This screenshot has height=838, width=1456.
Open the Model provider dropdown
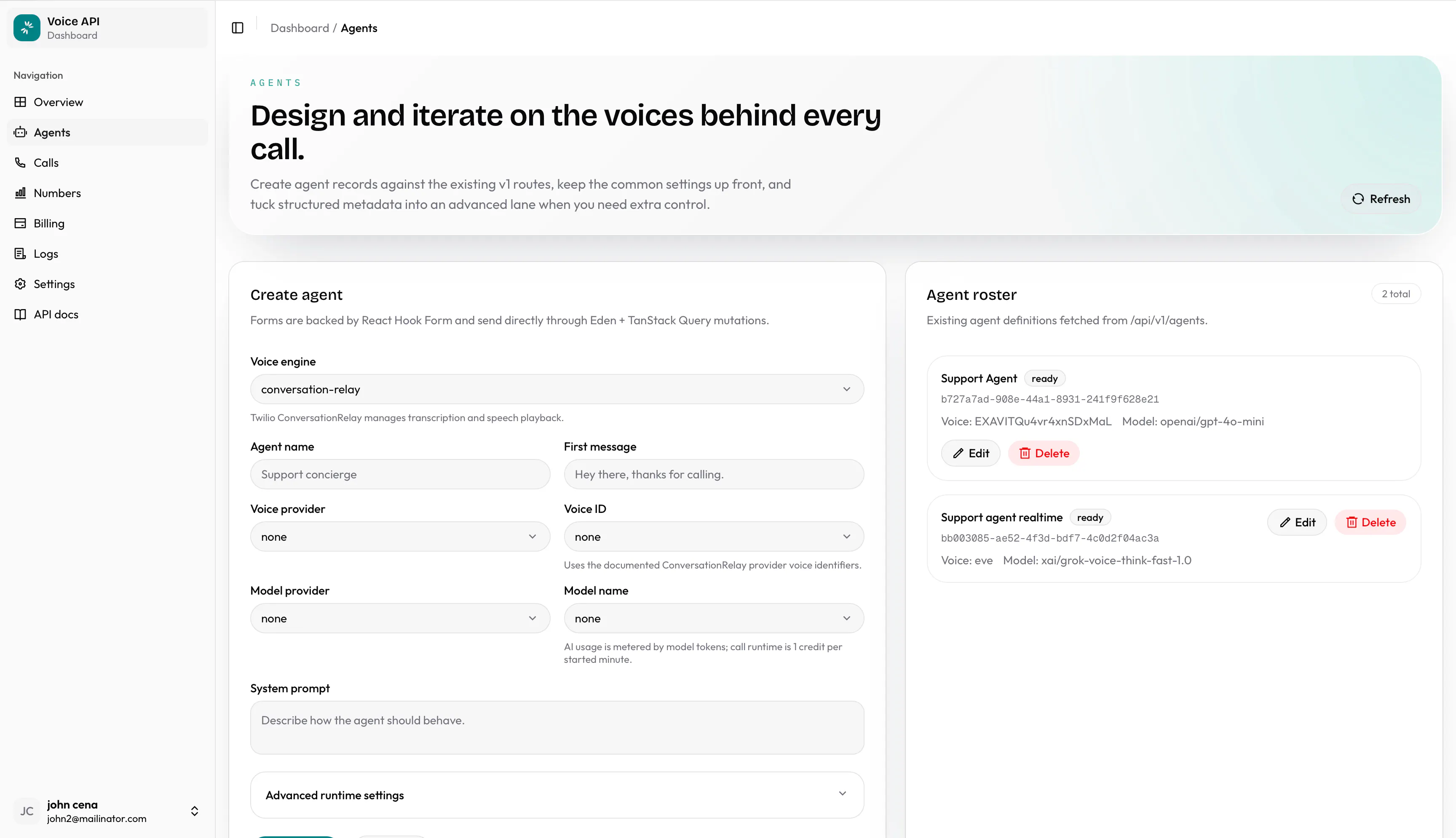(x=400, y=618)
